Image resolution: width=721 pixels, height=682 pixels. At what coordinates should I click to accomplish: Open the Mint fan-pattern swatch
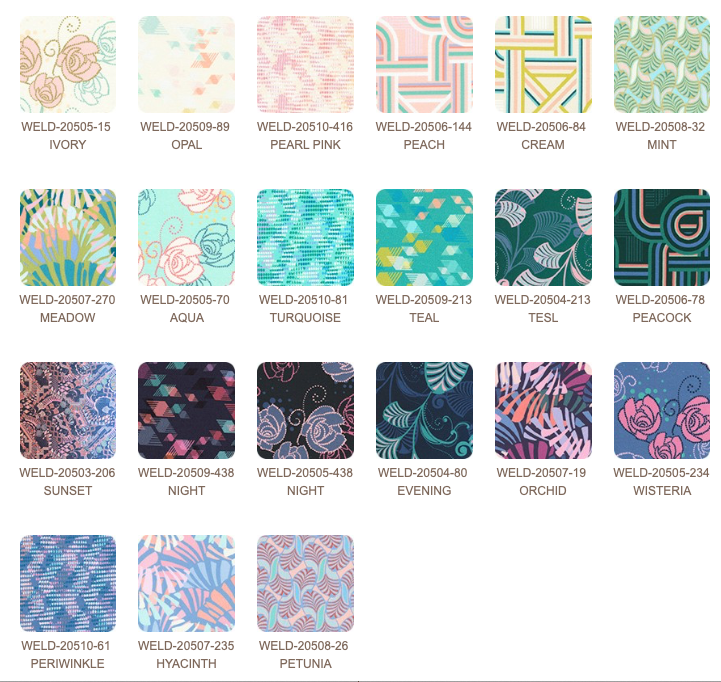click(662, 64)
